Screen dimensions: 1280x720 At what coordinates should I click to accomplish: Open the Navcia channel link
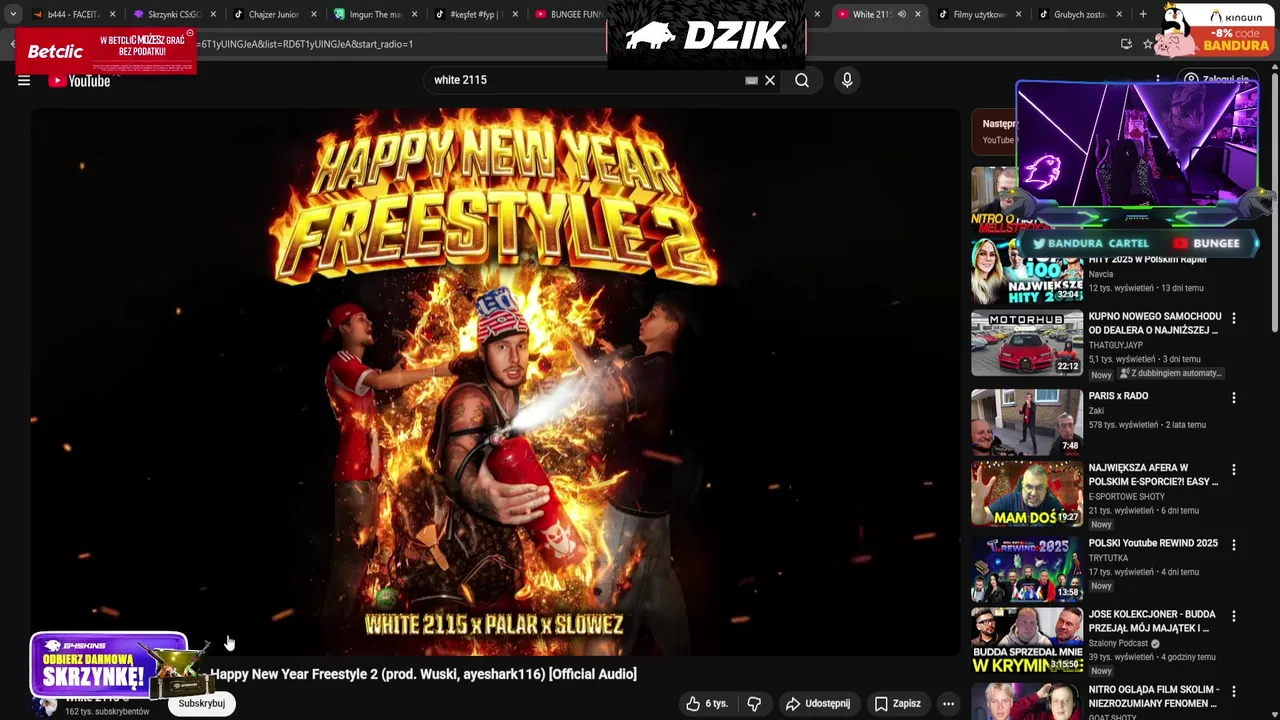[x=1101, y=274]
